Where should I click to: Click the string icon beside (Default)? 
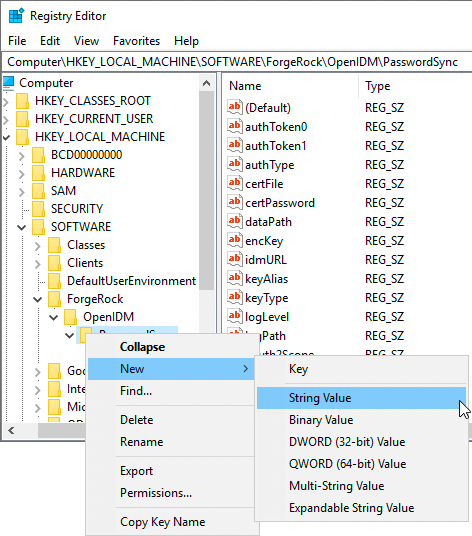[x=235, y=107]
